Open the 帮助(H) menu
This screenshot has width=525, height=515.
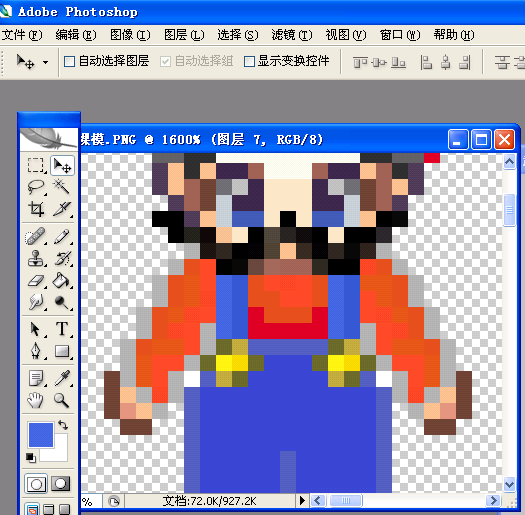click(454, 35)
